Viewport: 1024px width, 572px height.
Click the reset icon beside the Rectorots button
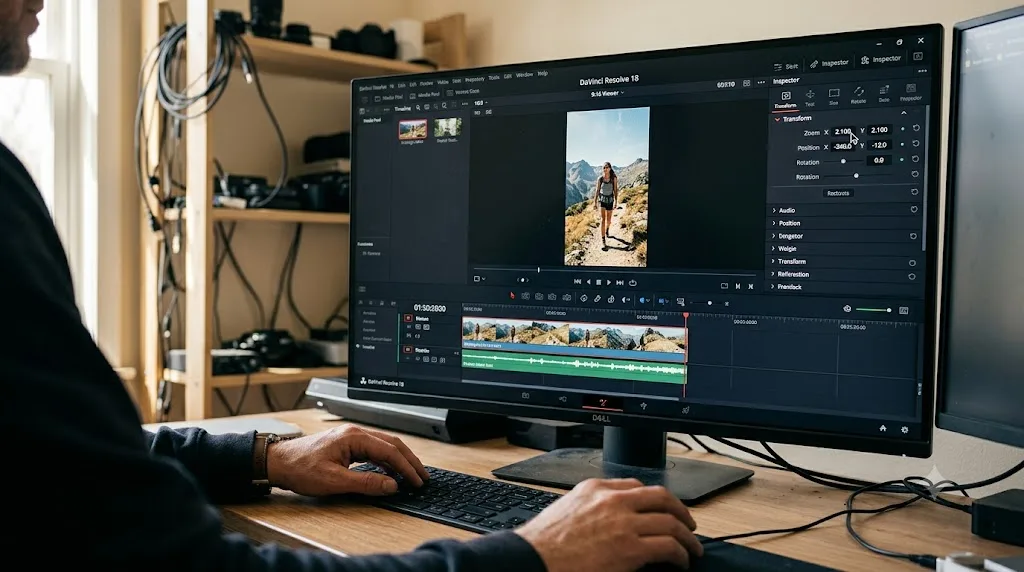point(914,192)
